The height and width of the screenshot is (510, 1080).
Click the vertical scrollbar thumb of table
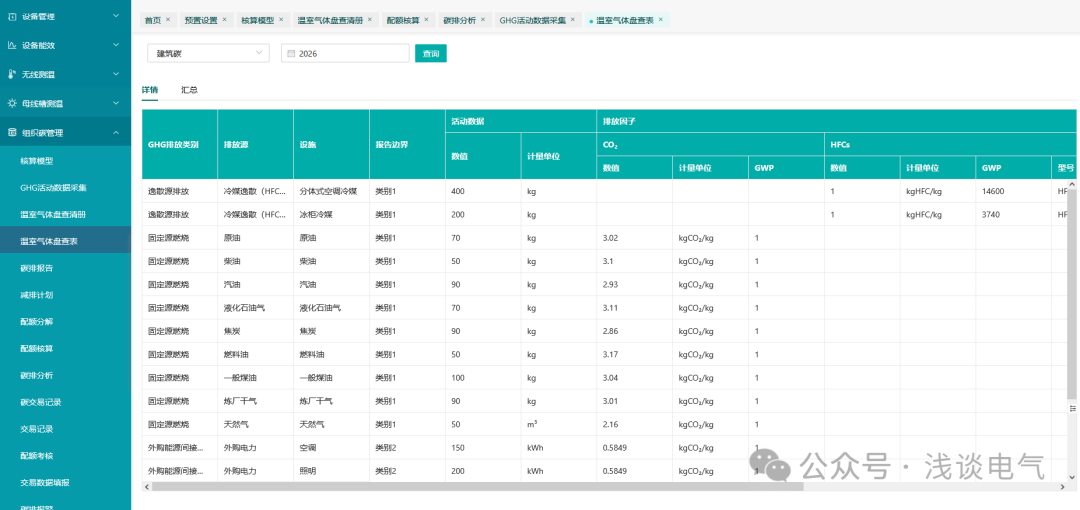(x=1072, y=294)
